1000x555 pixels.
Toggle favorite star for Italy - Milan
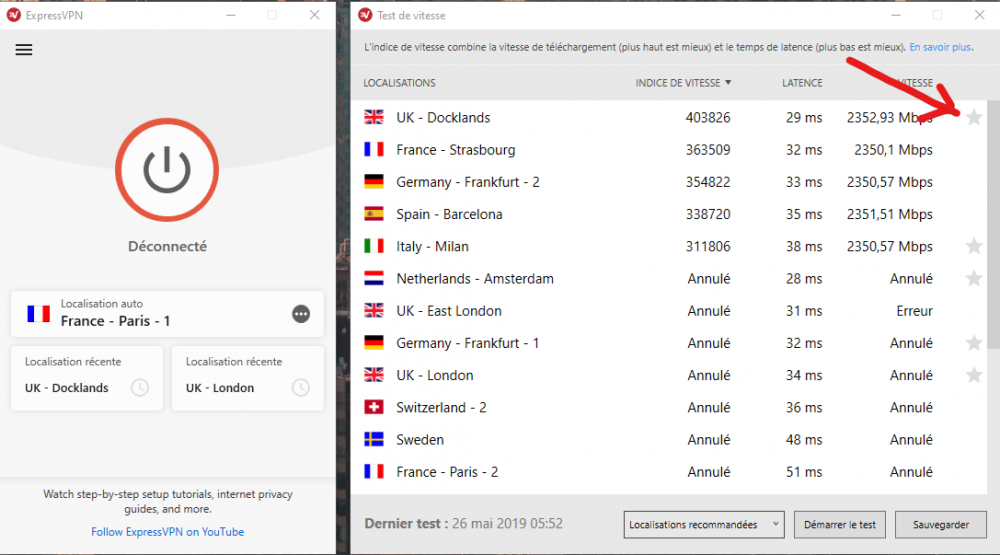point(974,246)
